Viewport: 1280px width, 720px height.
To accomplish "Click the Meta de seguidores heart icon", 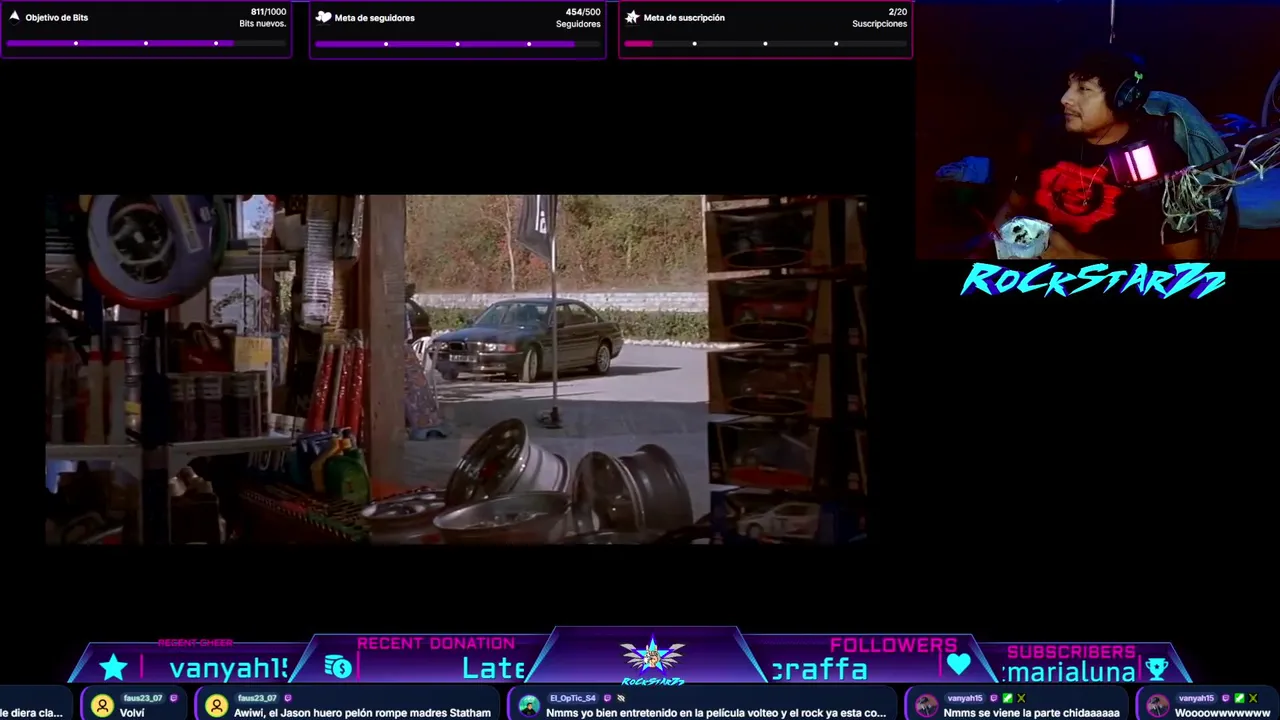I will (323, 17).
